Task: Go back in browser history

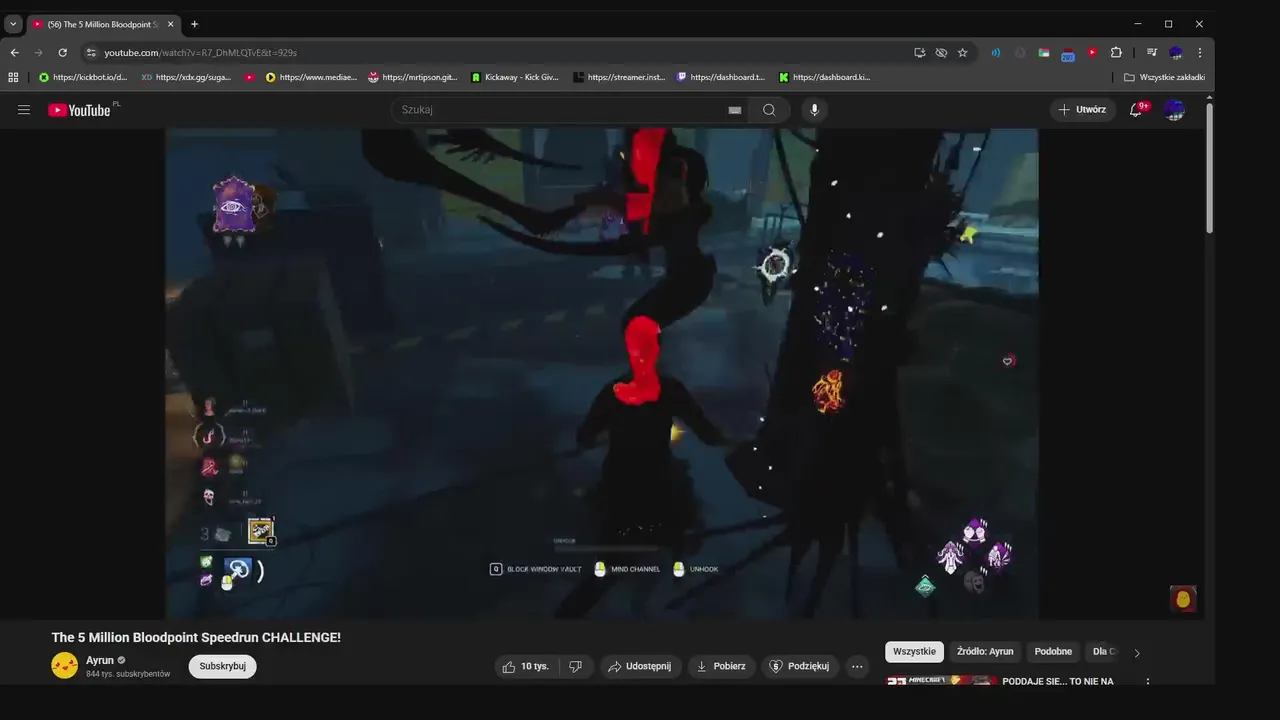Action: [x=14, y=52]
